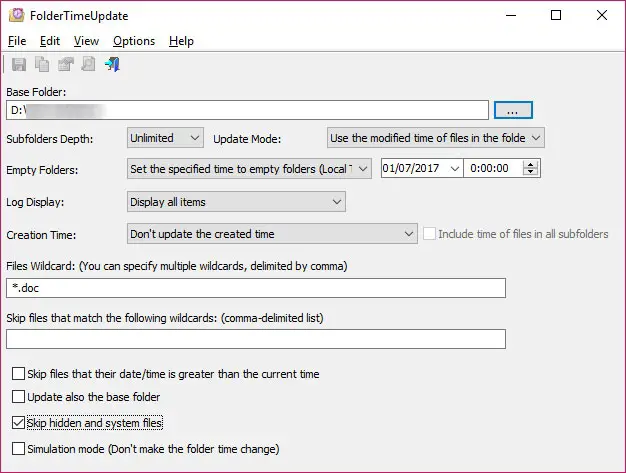This screenshot has height=473, width=626.
Task: Open the Help menu
Action: click(x=181, y=41)
